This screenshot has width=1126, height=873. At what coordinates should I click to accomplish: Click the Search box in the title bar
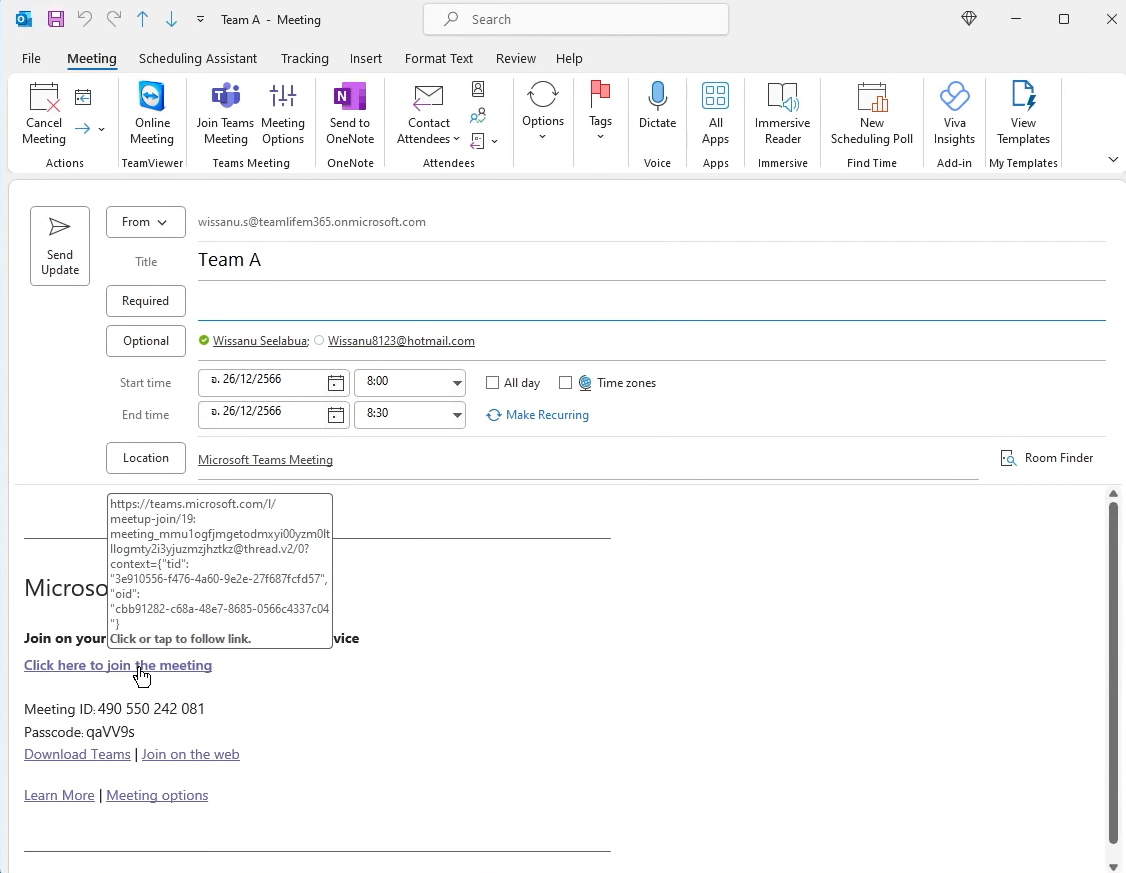[576, 19]
